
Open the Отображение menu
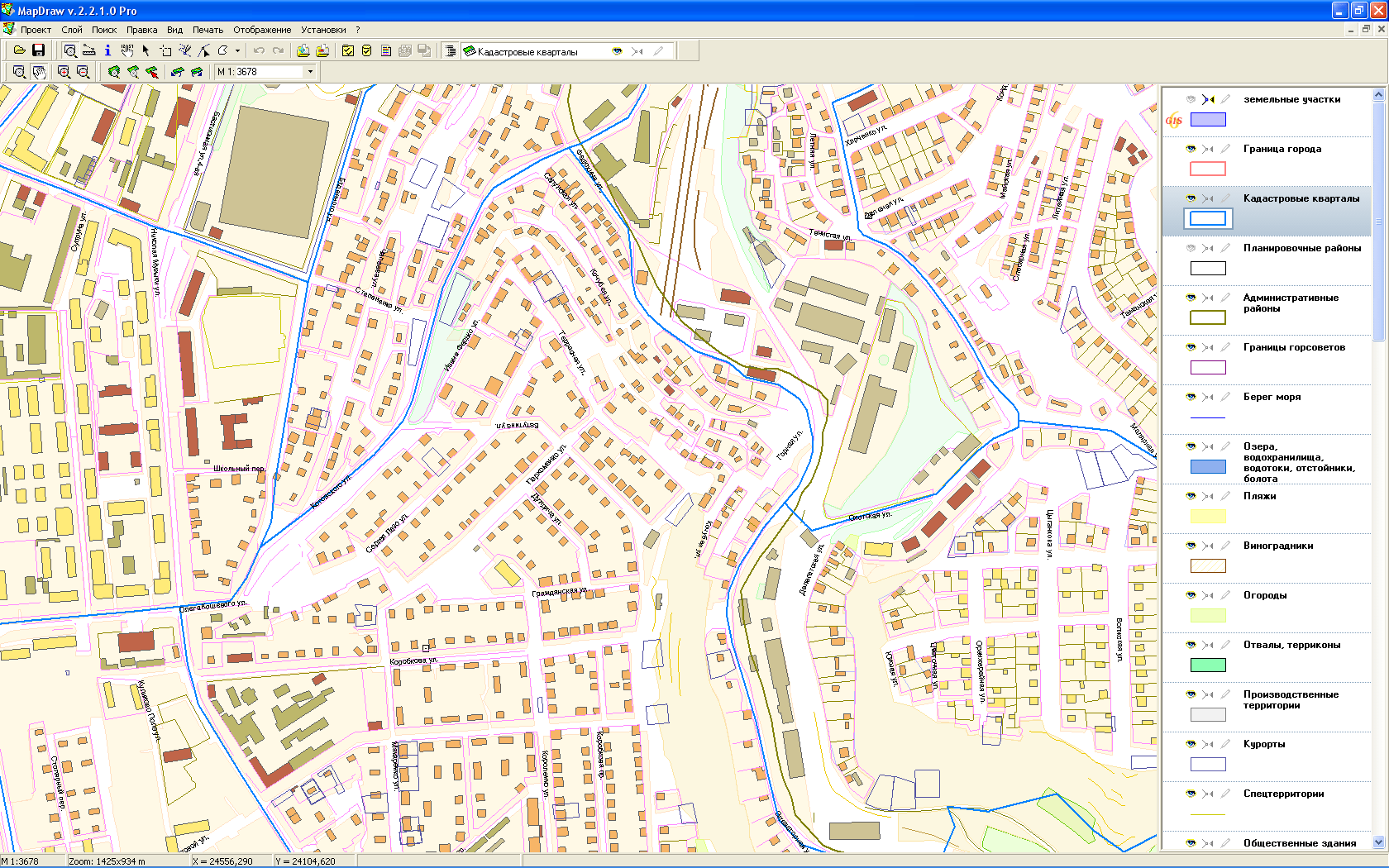pyautogui.click(x=262, y=30)
